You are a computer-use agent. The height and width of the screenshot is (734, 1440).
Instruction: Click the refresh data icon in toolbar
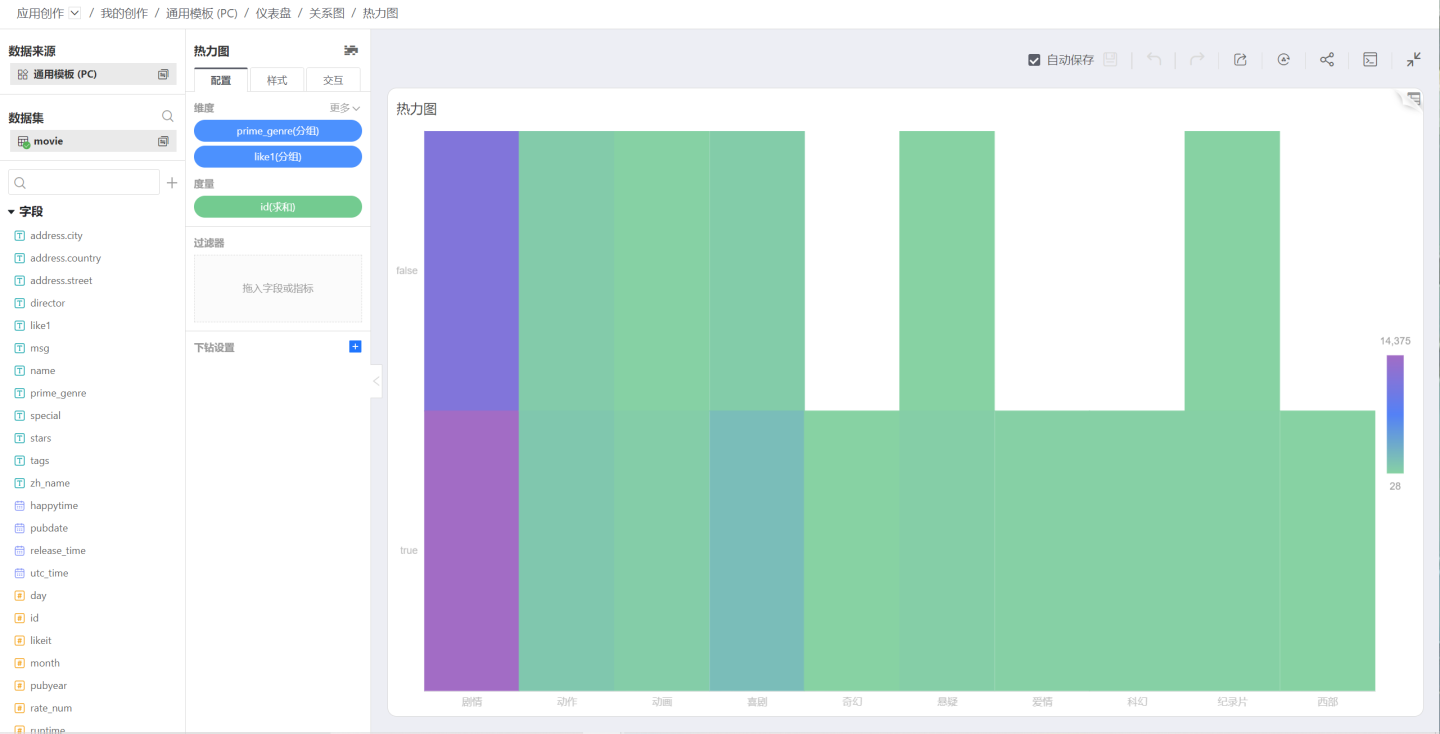coord(1283,60)
